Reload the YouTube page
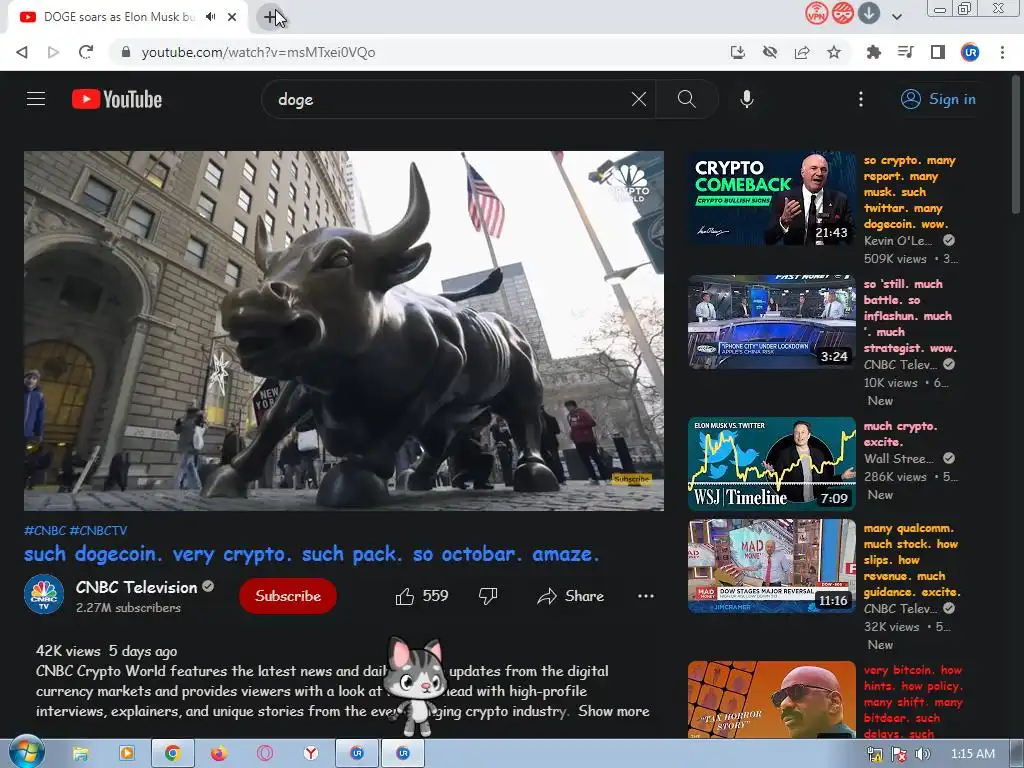This screenshot has height=768, width=1024. [86, 52]
